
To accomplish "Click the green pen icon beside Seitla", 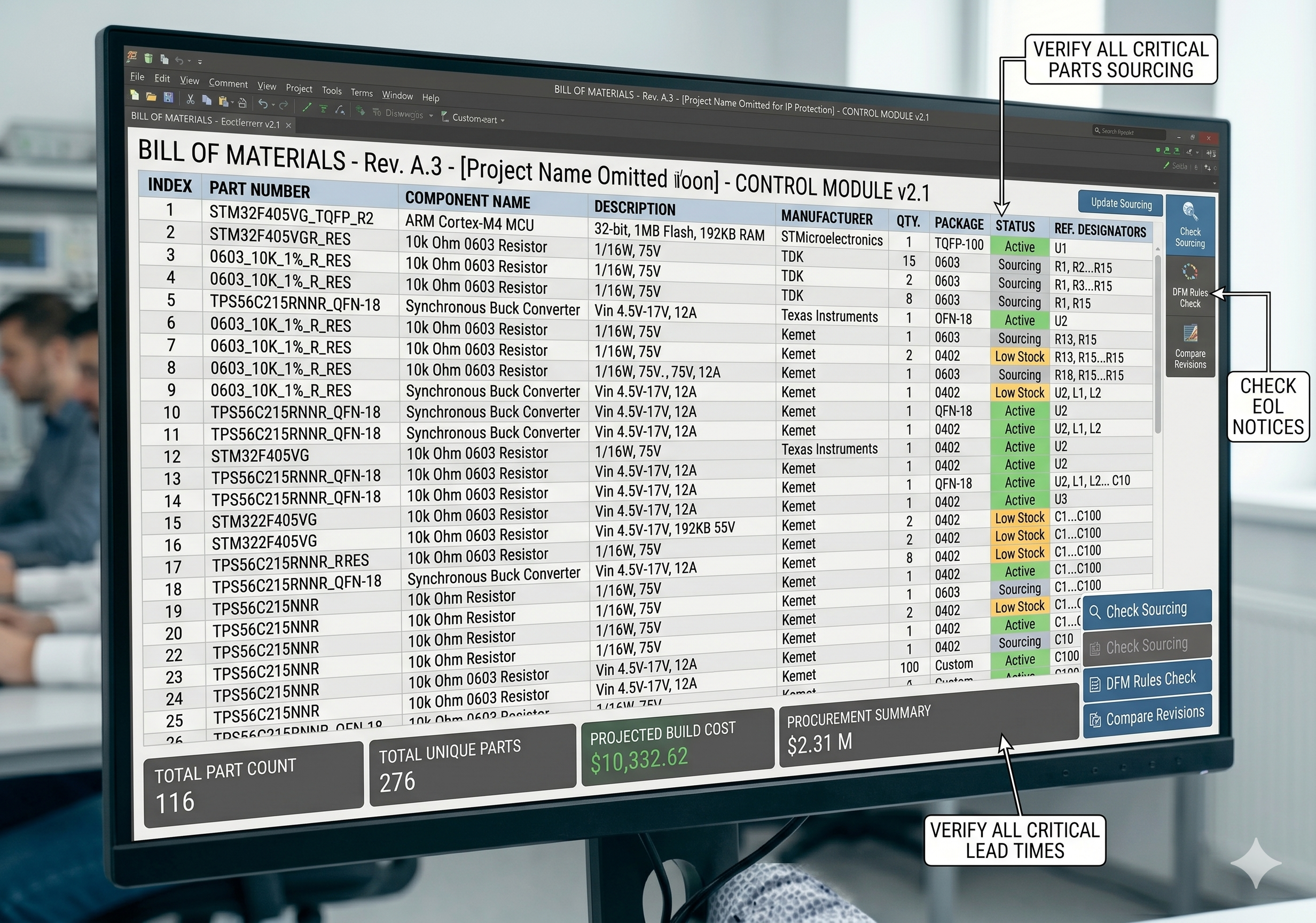I will pyautogui.click(x=1166, y=165).
